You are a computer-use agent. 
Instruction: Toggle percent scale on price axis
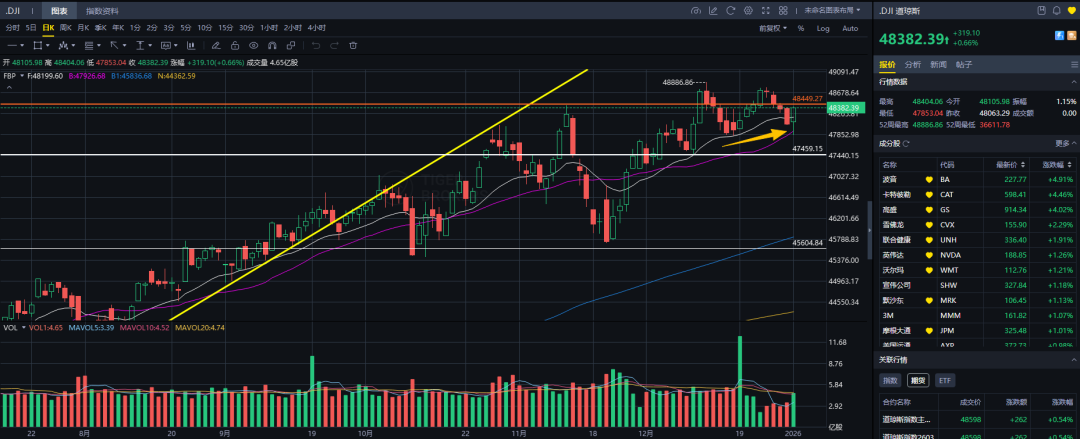click(x=800, y=28)
